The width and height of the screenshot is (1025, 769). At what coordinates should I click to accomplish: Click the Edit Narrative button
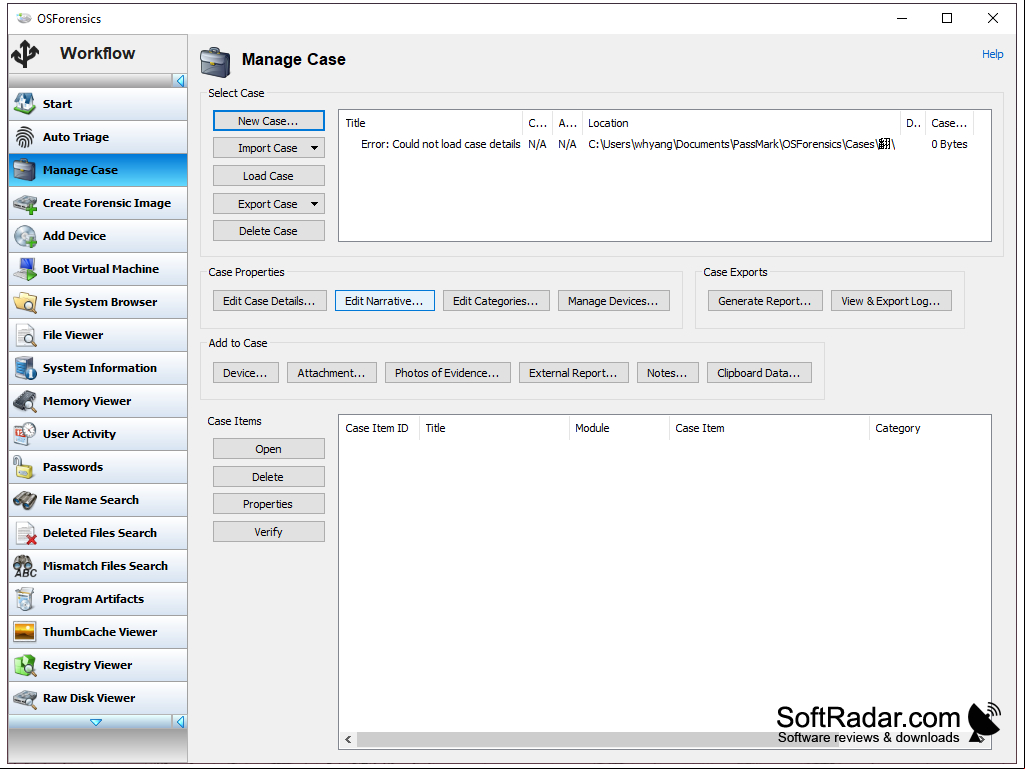point(384,301)
